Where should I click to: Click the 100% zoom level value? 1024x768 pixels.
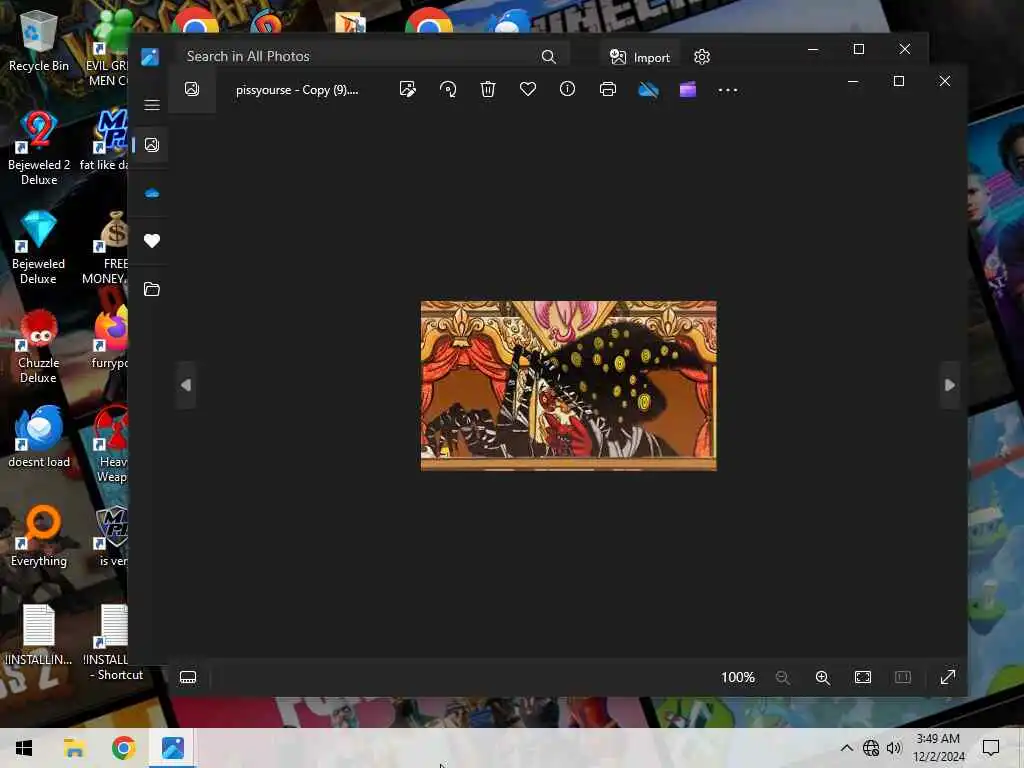tap(738, 677)
